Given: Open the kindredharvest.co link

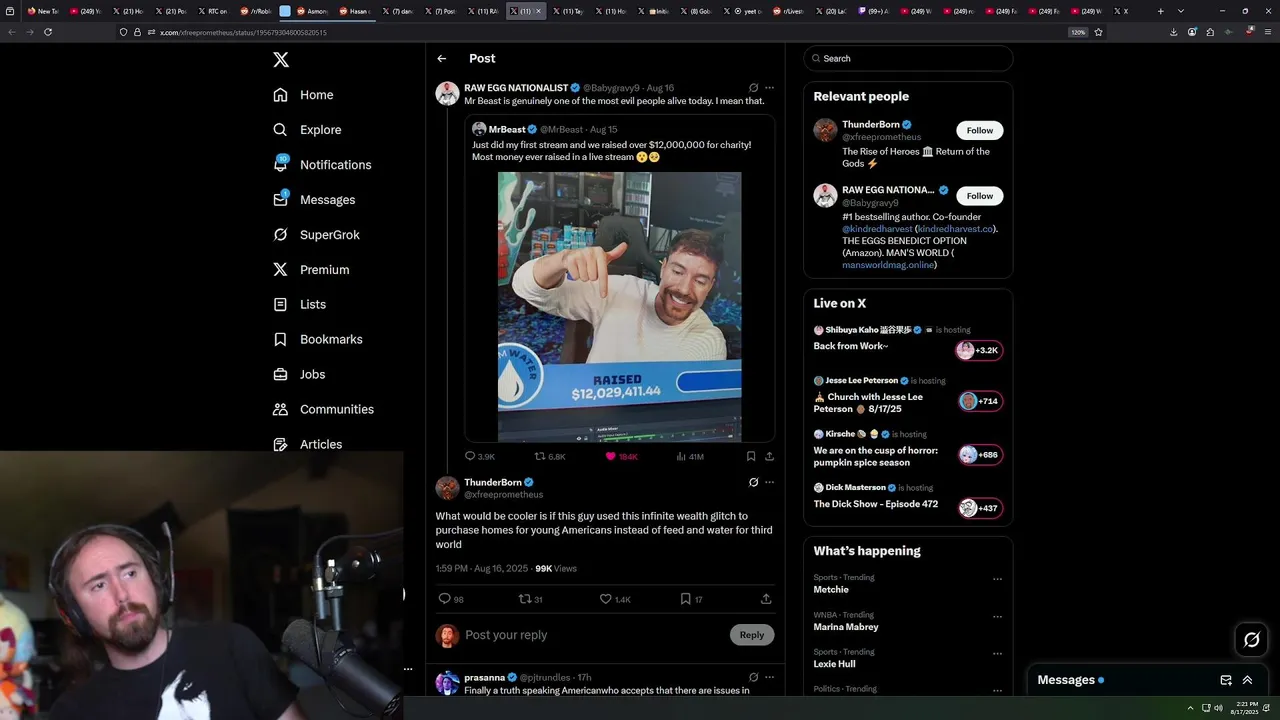Looking at the screenshot, I should click(955, 229).
